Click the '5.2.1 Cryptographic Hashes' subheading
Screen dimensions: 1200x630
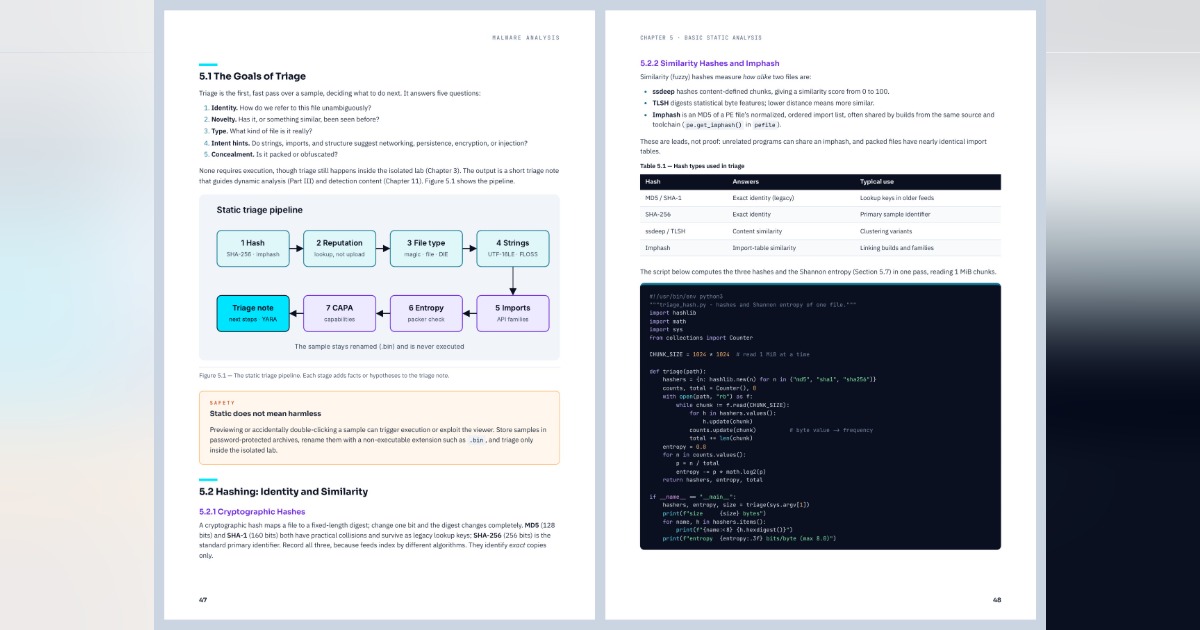pos(252,511)
